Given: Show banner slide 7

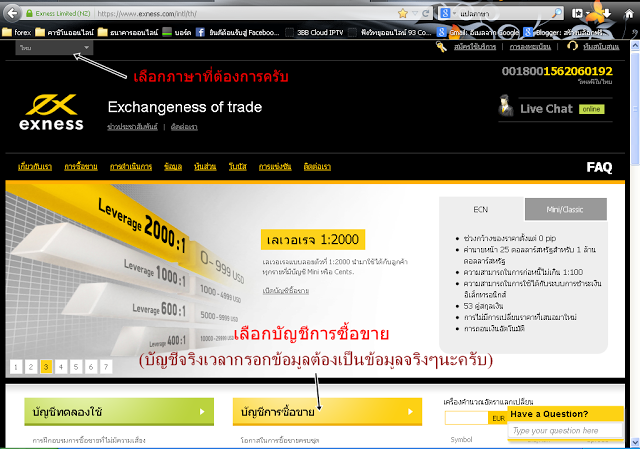Looking at the screenshot, I should [x=106, y=367].
